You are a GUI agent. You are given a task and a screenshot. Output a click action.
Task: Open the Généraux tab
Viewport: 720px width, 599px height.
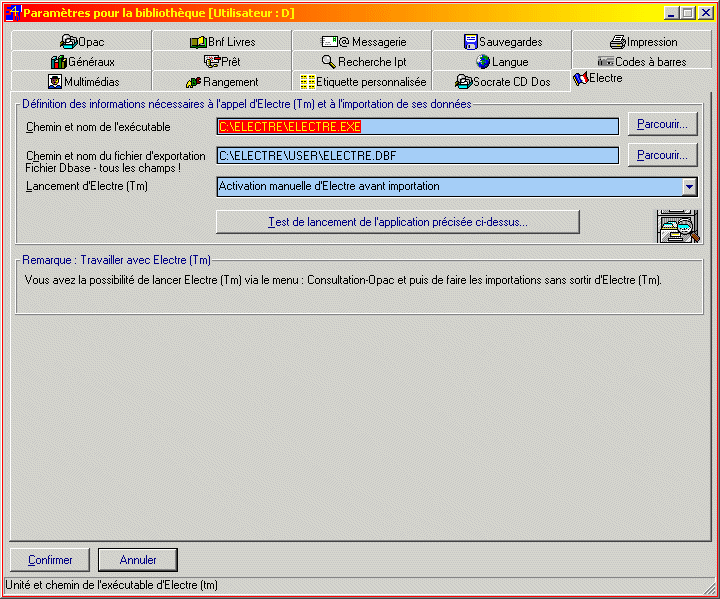click(81, 62)
